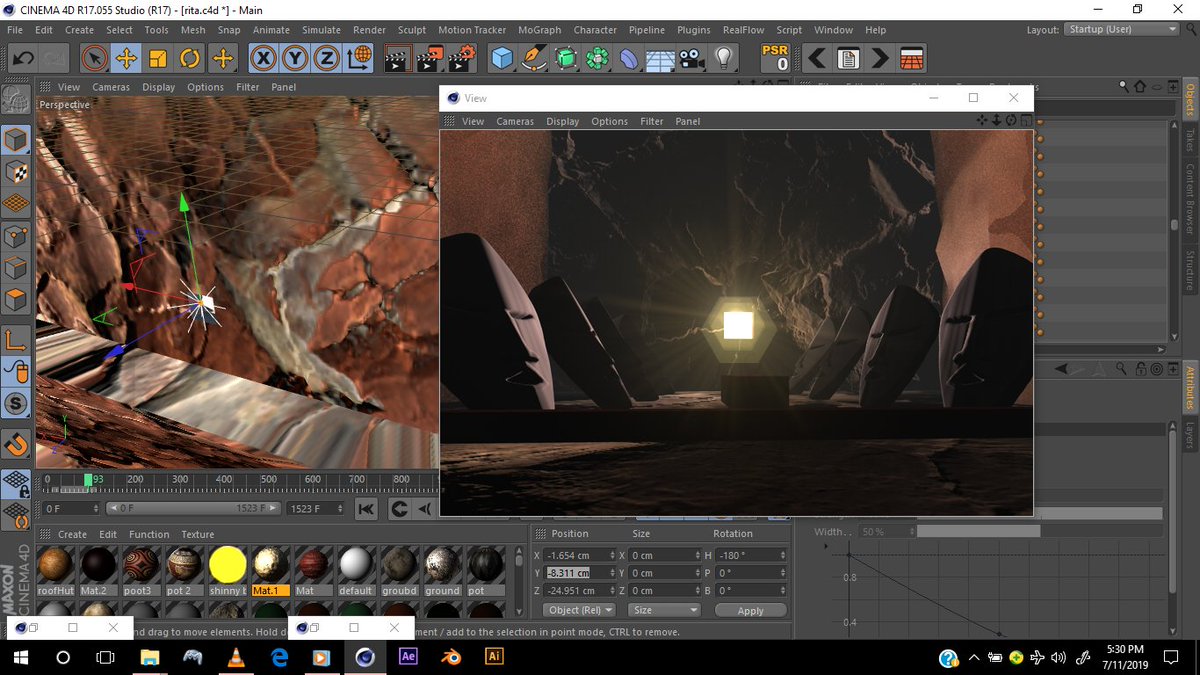The width and height of the screenshot is (1200, 675).
Task: Click the Attributes side tab
Action: [x=1190, y=386]
